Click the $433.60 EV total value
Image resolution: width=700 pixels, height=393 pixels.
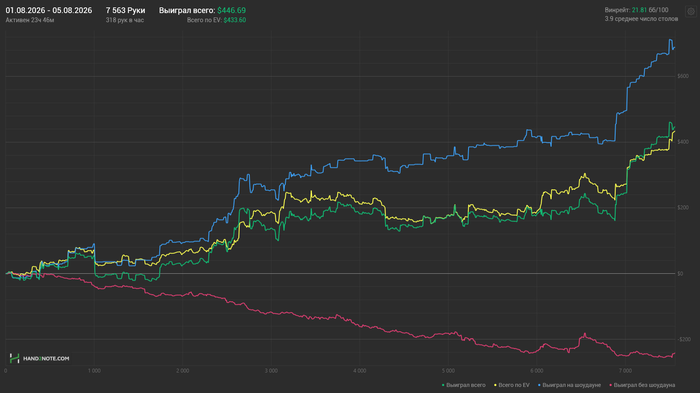(x=235, y=20)
